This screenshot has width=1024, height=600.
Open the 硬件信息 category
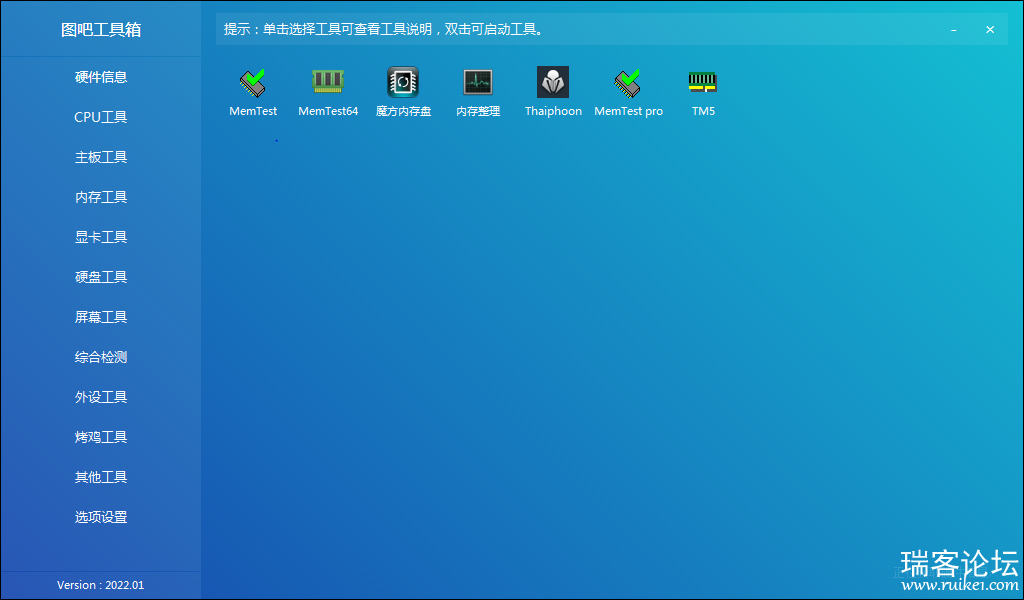101,77
